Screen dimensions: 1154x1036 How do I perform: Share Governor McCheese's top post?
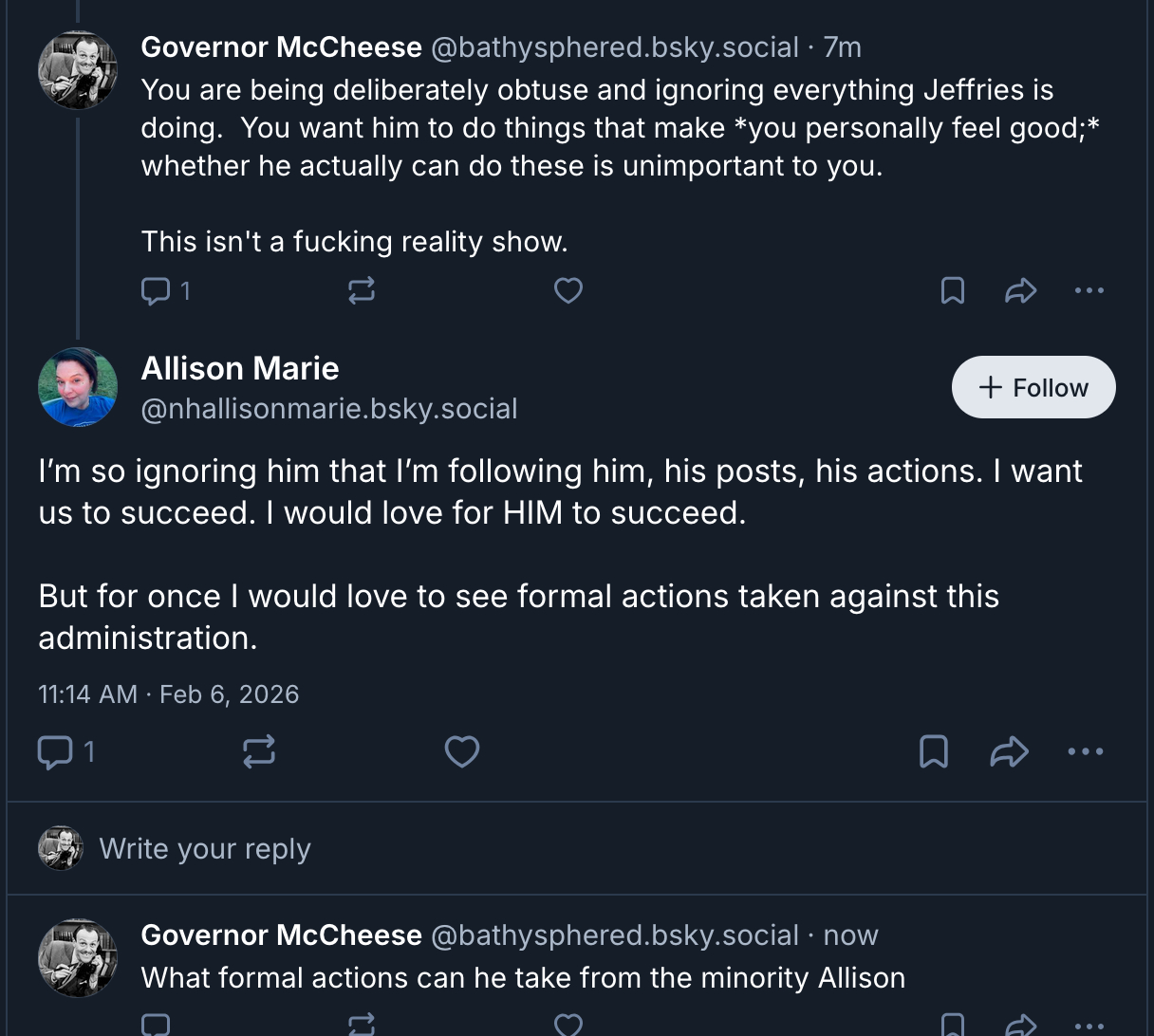click(x=1020, y=290)
